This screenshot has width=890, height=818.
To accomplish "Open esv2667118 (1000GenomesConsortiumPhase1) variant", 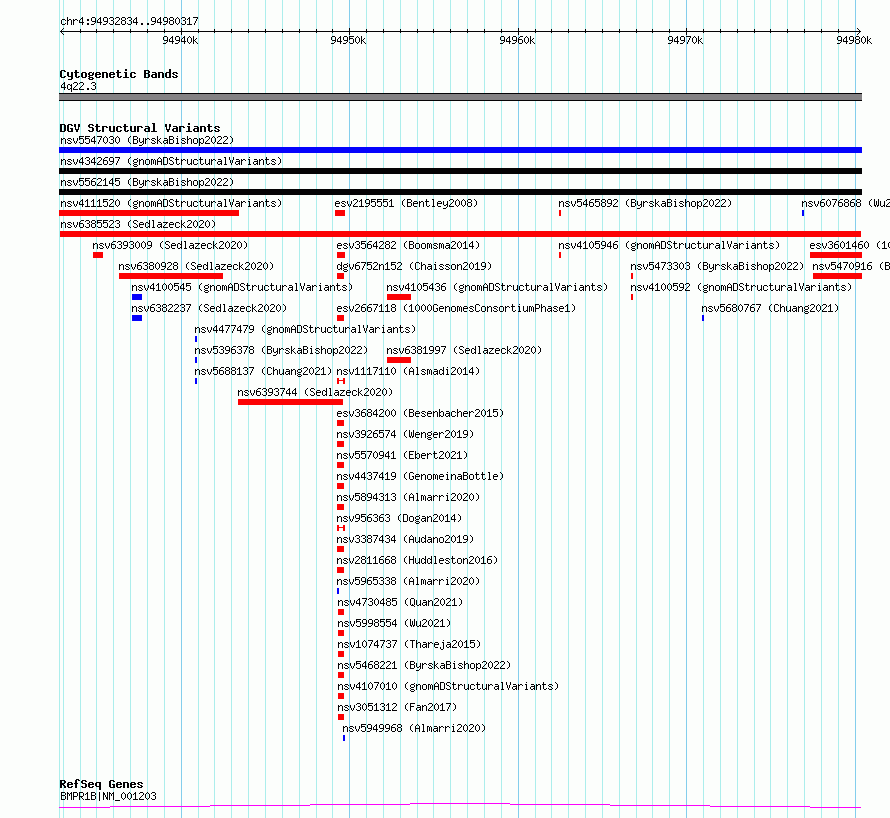I will point(456,308).
